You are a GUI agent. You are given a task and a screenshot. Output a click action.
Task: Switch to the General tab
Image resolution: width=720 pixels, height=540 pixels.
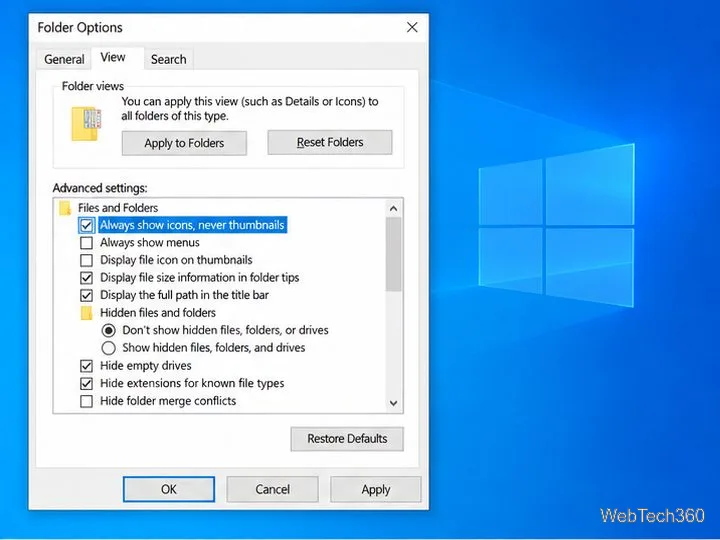[x=64, y=59]
